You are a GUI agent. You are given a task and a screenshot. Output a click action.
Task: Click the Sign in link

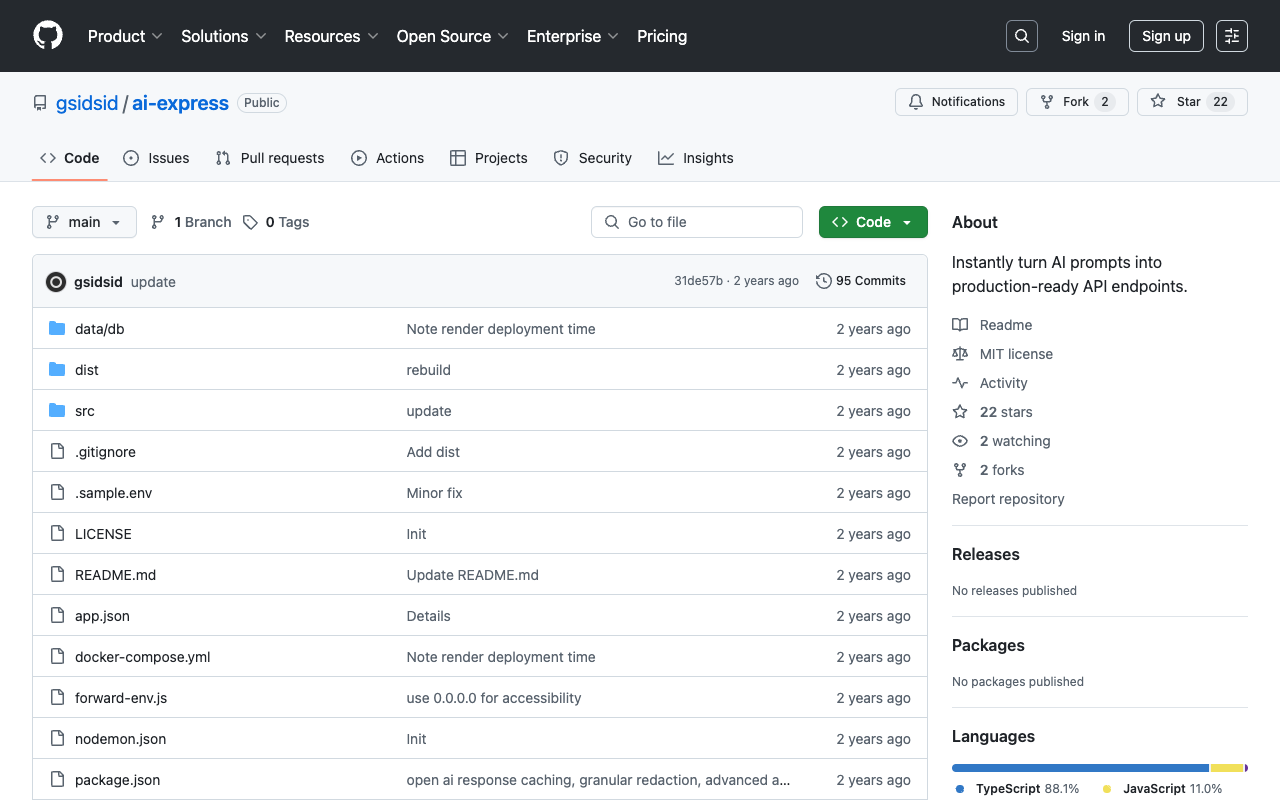tap(1083, 36)
